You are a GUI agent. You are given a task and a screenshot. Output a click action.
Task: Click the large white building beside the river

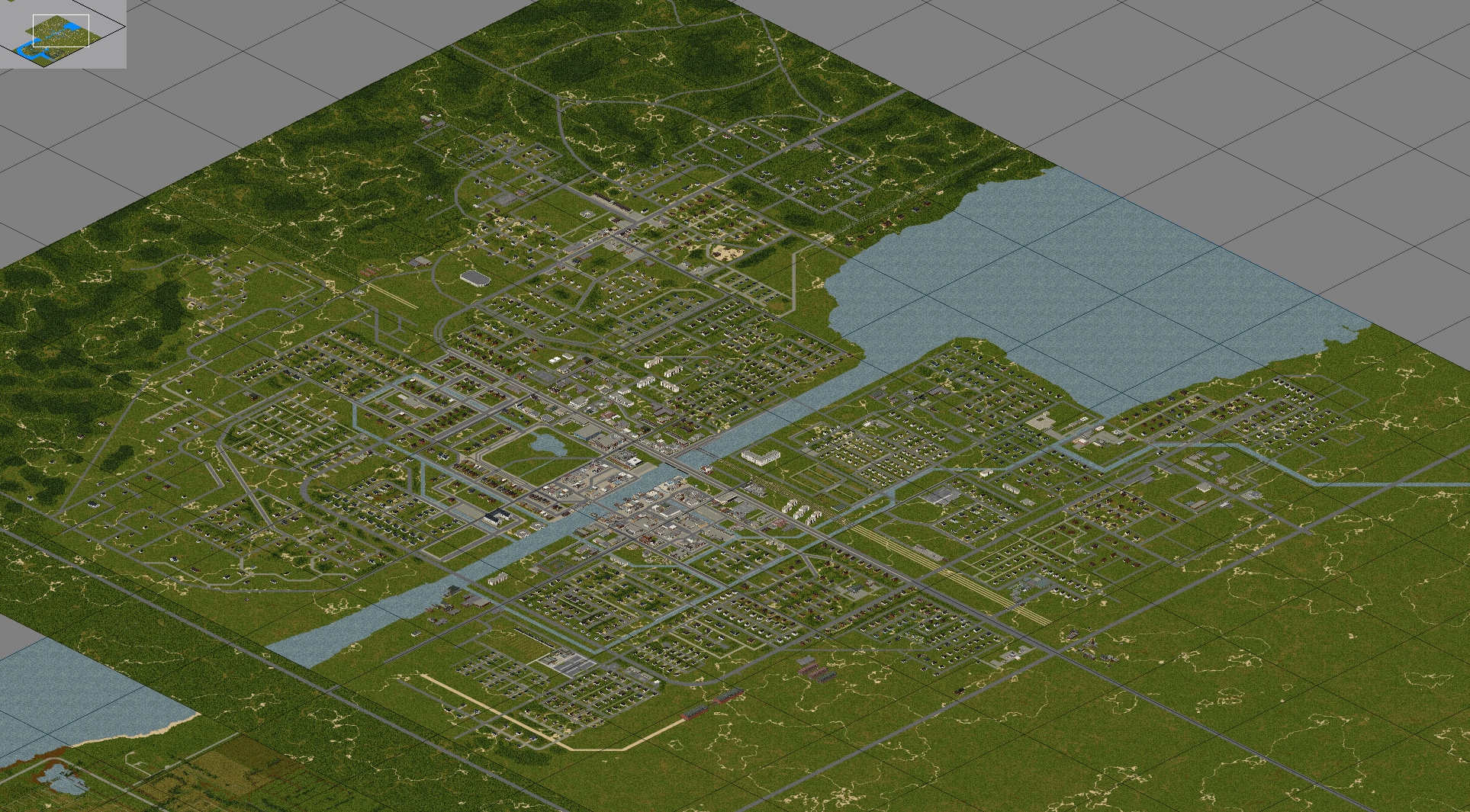[761, 457]
